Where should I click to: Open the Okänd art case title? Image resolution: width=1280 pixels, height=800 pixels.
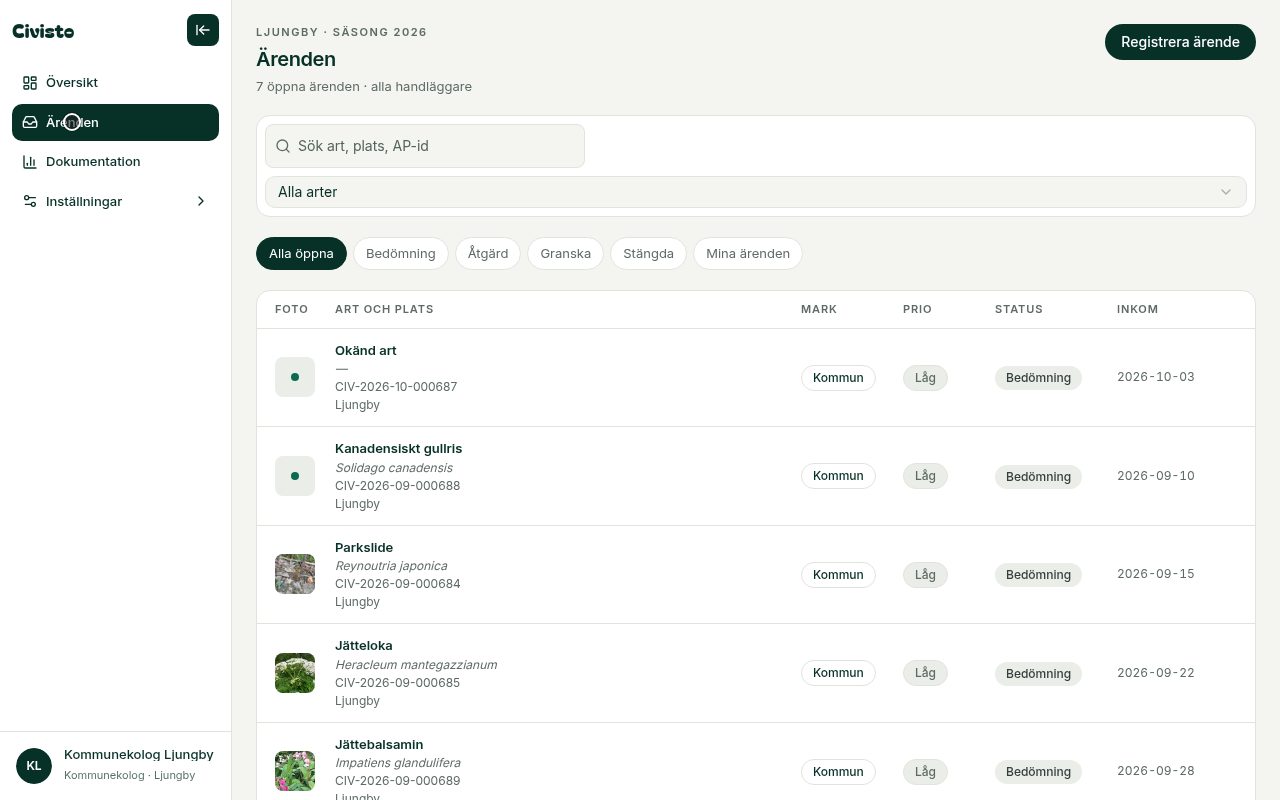pos(366,351)
